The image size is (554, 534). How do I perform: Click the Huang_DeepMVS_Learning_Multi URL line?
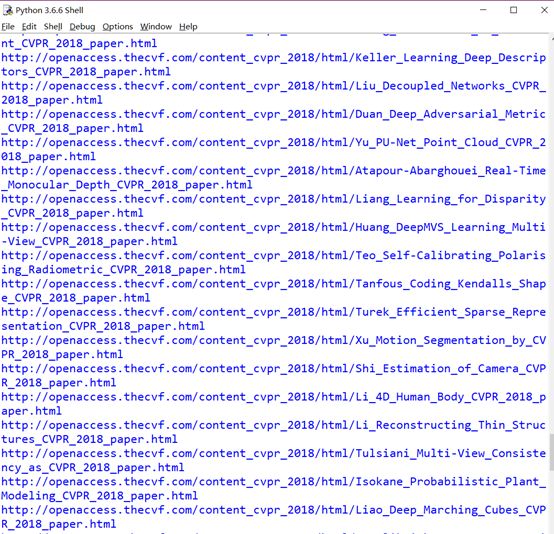[x=273, y=227]
